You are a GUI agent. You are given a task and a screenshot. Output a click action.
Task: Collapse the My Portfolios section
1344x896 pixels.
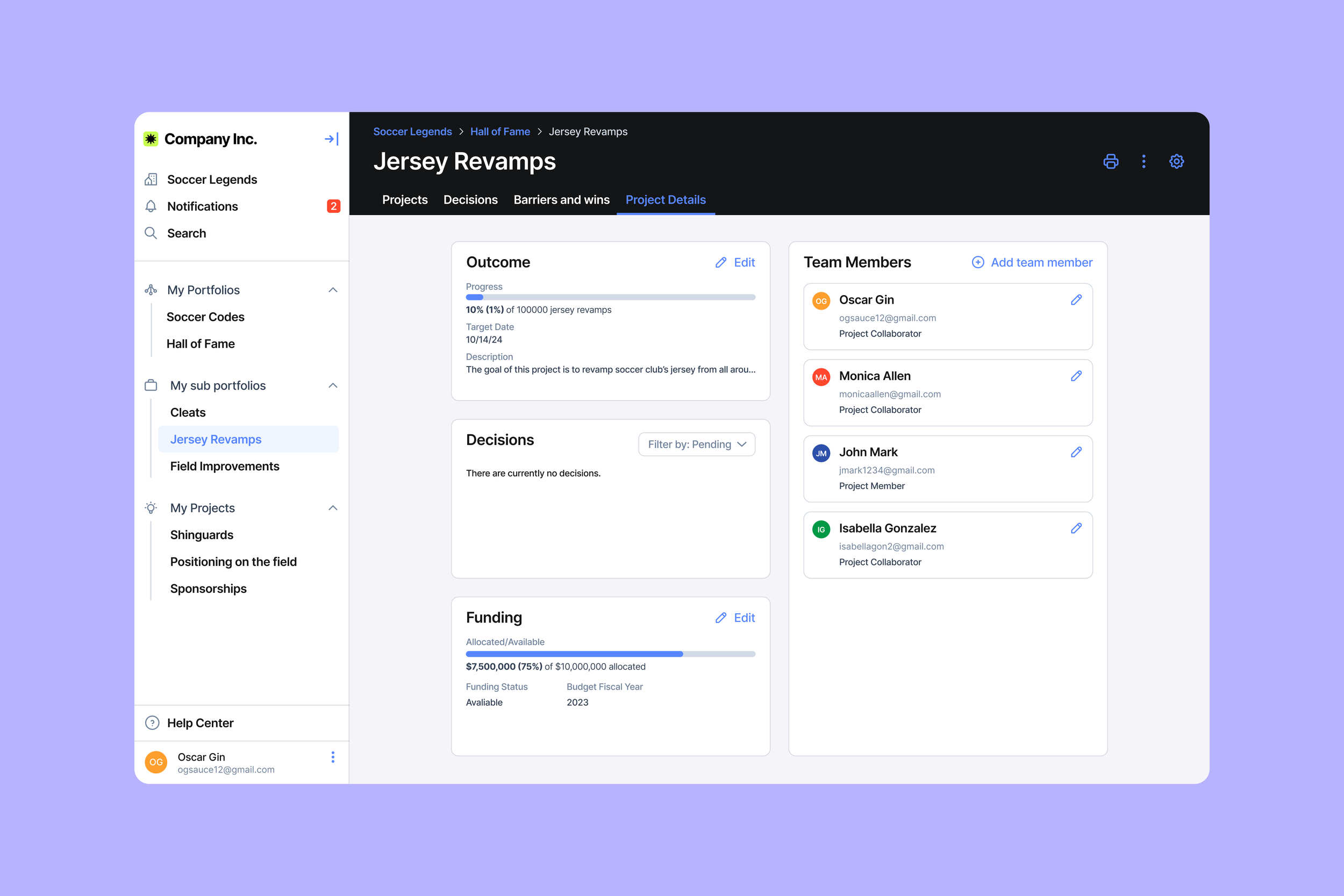(x=333, y=290)
